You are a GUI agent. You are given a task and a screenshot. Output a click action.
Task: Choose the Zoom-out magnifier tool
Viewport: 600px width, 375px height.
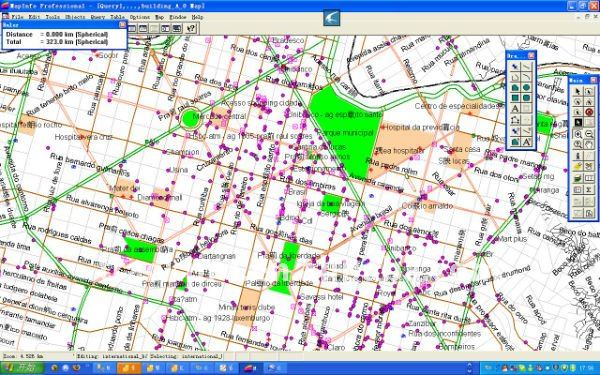[589, 134]
